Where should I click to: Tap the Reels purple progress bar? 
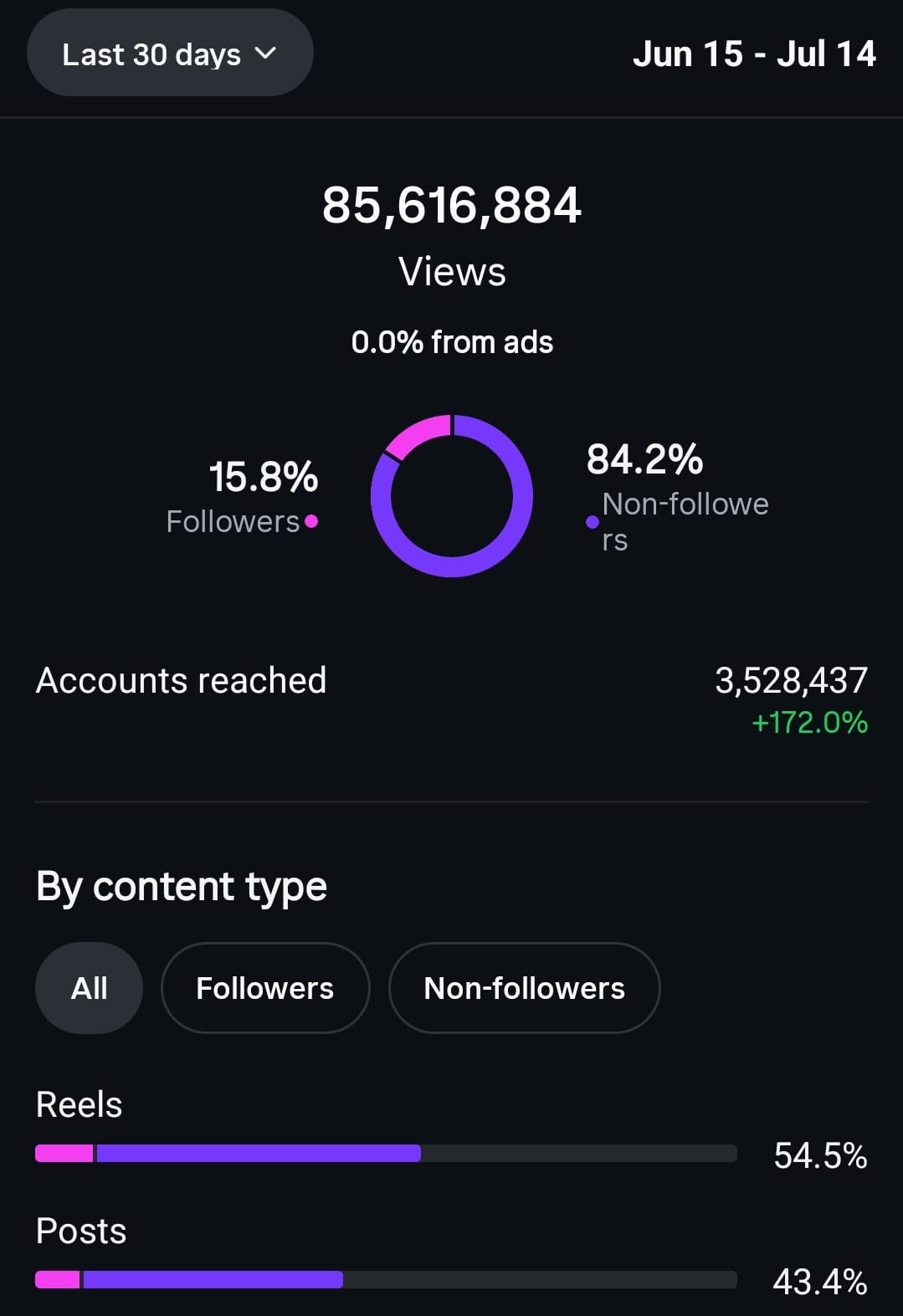click(x=259, y=1153)
